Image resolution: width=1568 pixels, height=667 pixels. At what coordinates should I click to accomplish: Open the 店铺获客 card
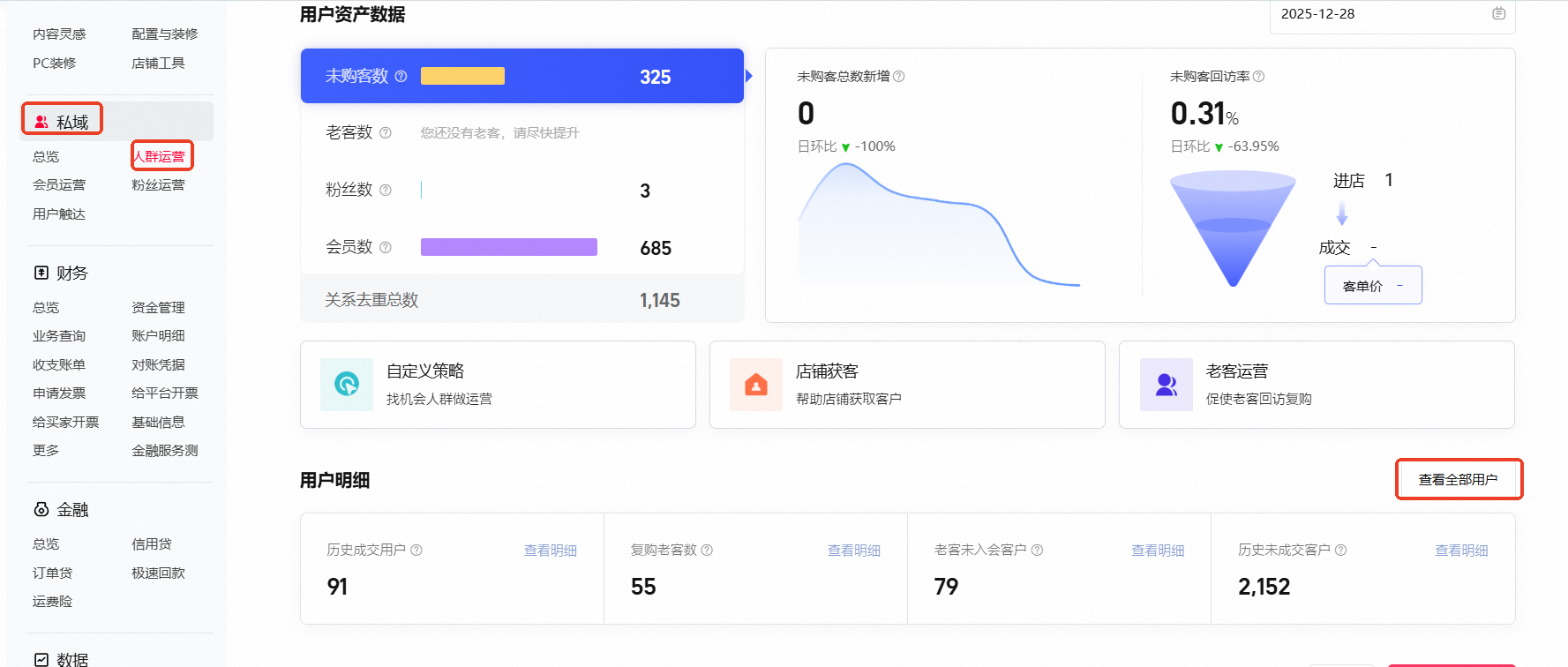point(907,385)
